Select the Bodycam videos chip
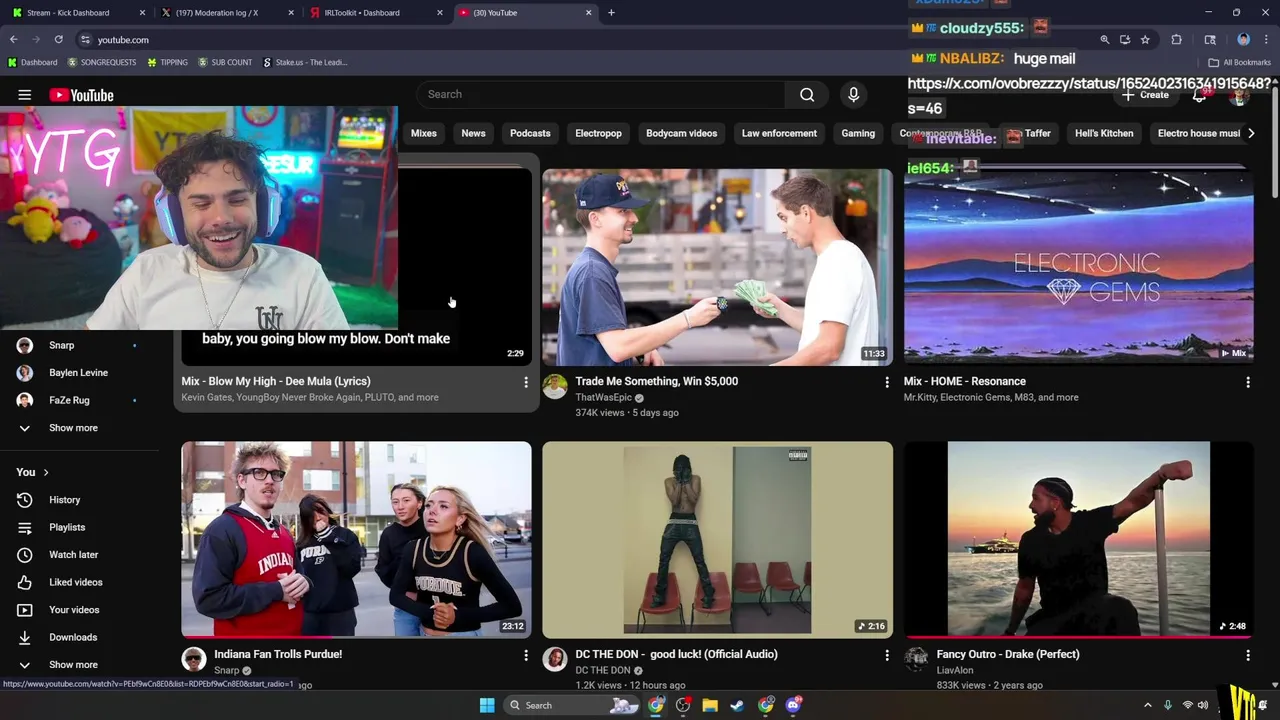Image resolution: width=1280 pixels, height=720 pixels. 681,133
